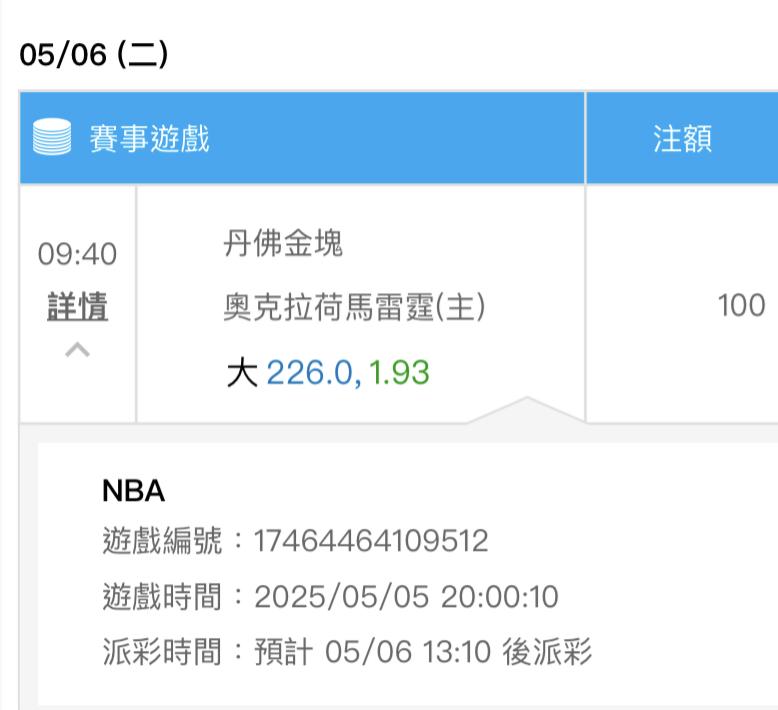
Task: Click the 100 stake amount
Action: pyautogui.click(x=741, y=306)
